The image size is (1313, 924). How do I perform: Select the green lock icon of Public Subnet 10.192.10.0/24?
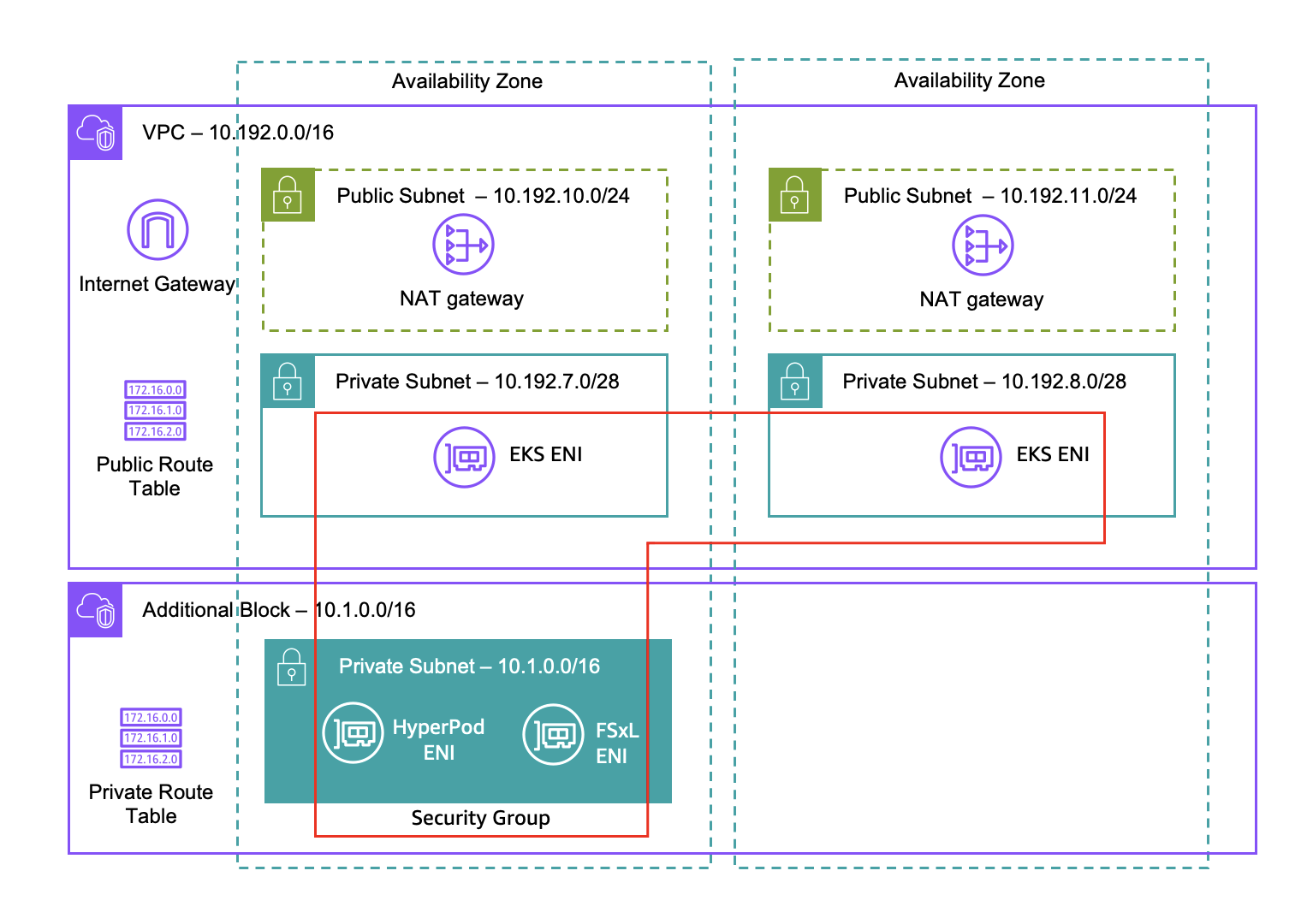(x=288, y=195)
